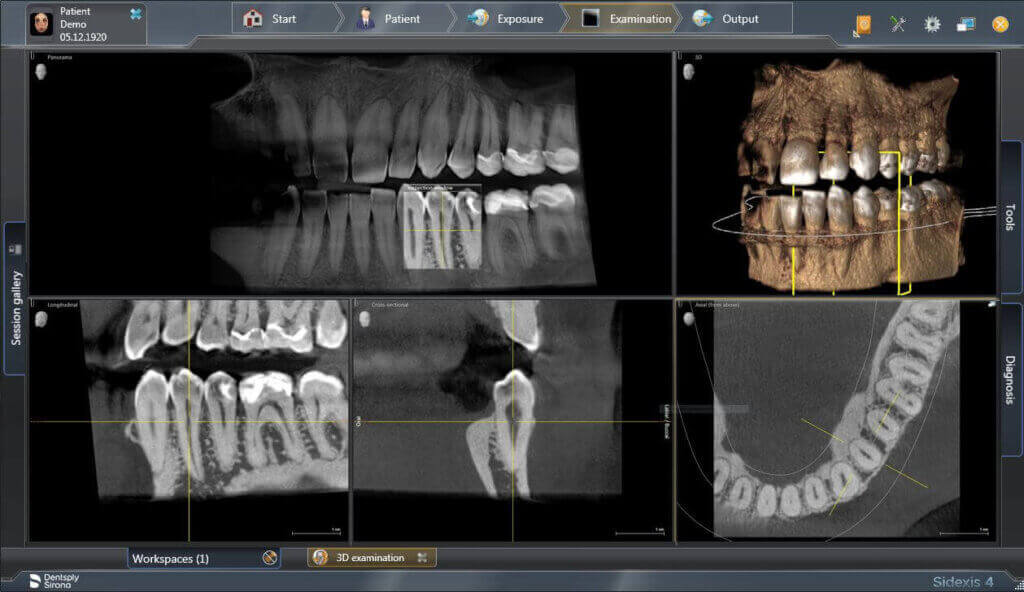The height and width of the screenshot is (592, 1024).
Task: Expand the Diagnosis side panel
Action: [x=1010, y=380]
